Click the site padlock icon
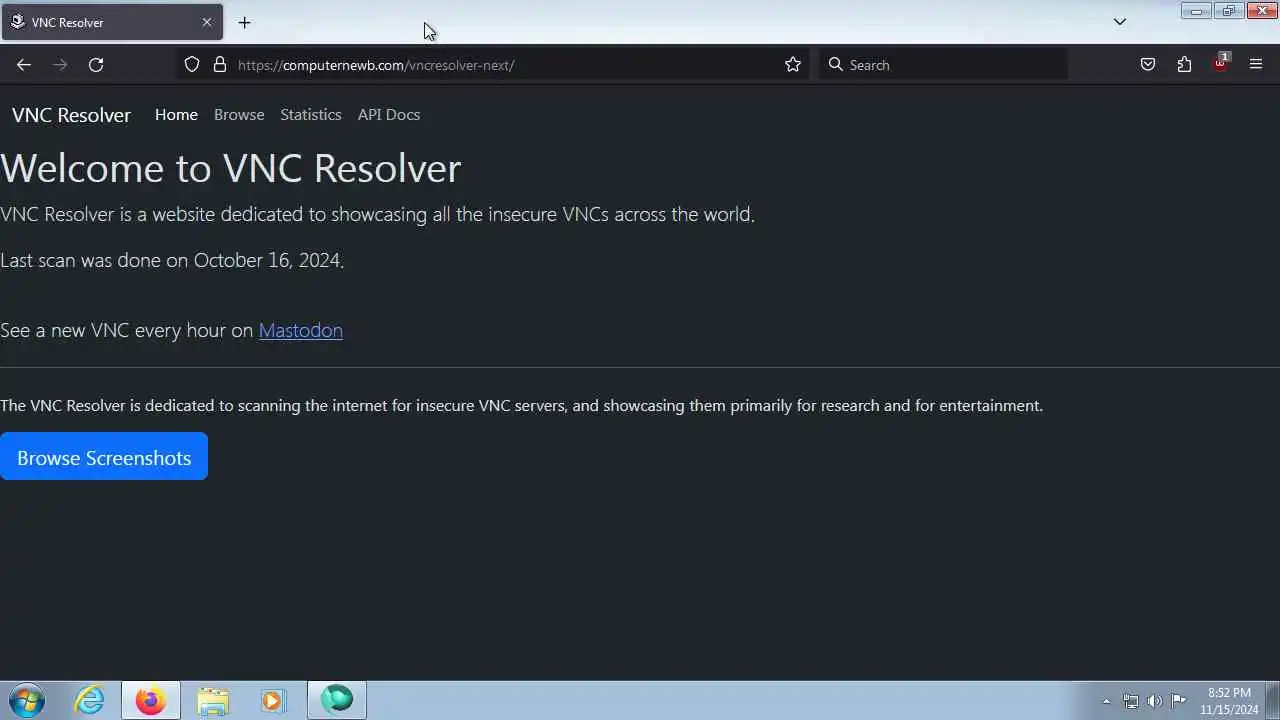The image size is (1280, 720). coord(220,65)
